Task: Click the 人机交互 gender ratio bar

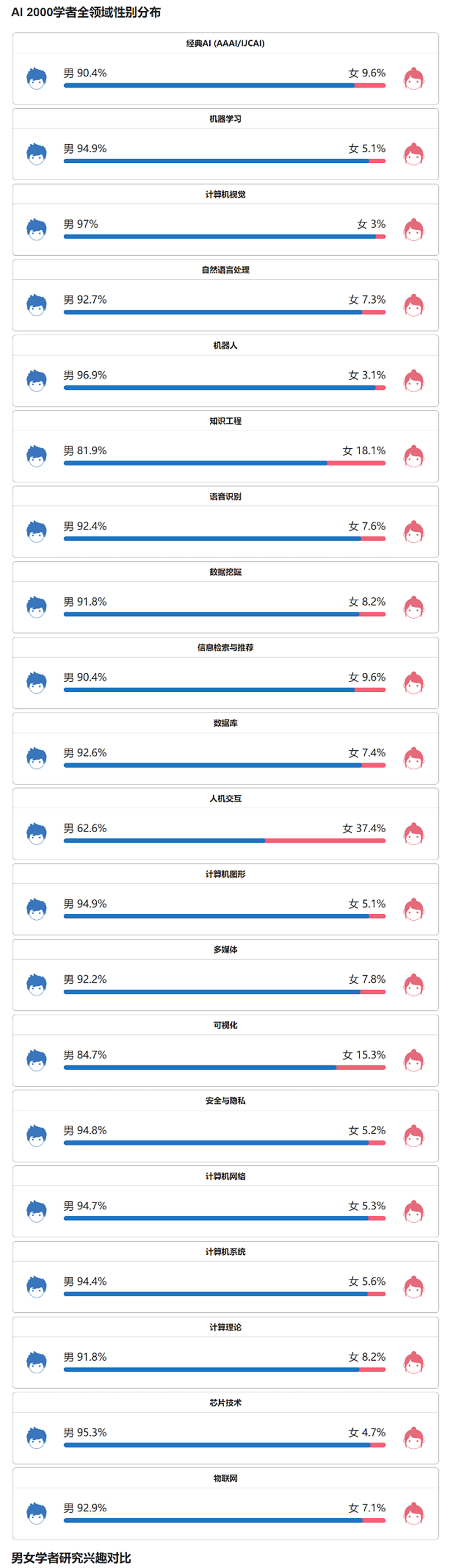Action: coord(224,840)
